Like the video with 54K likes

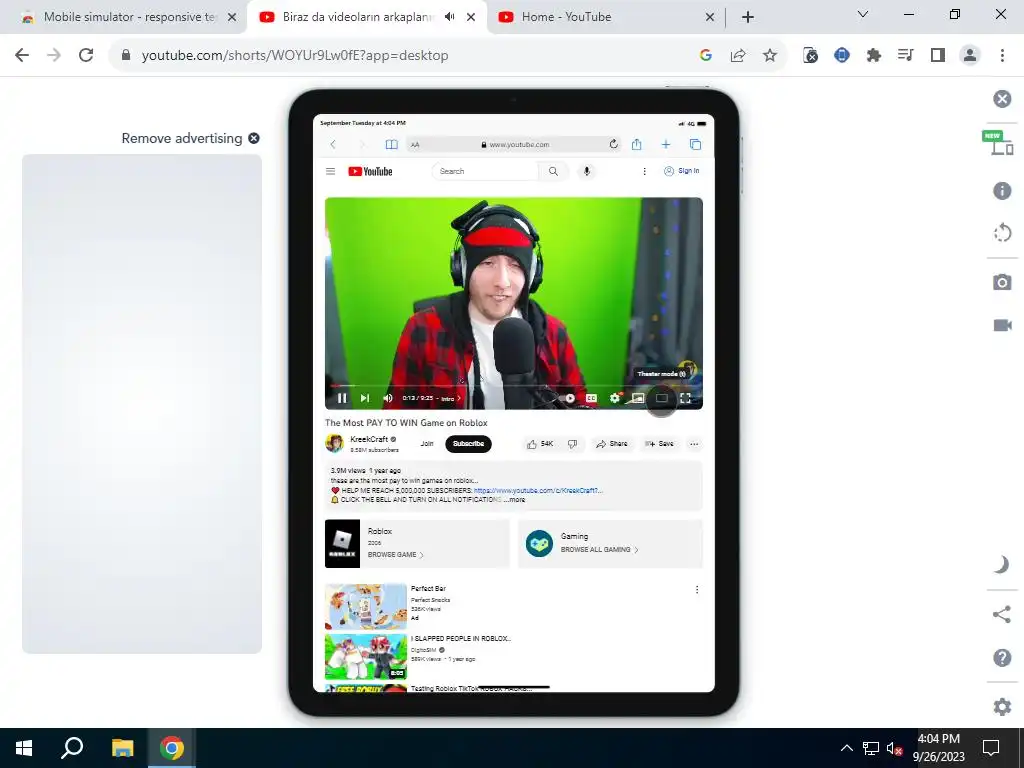[539, 444]
